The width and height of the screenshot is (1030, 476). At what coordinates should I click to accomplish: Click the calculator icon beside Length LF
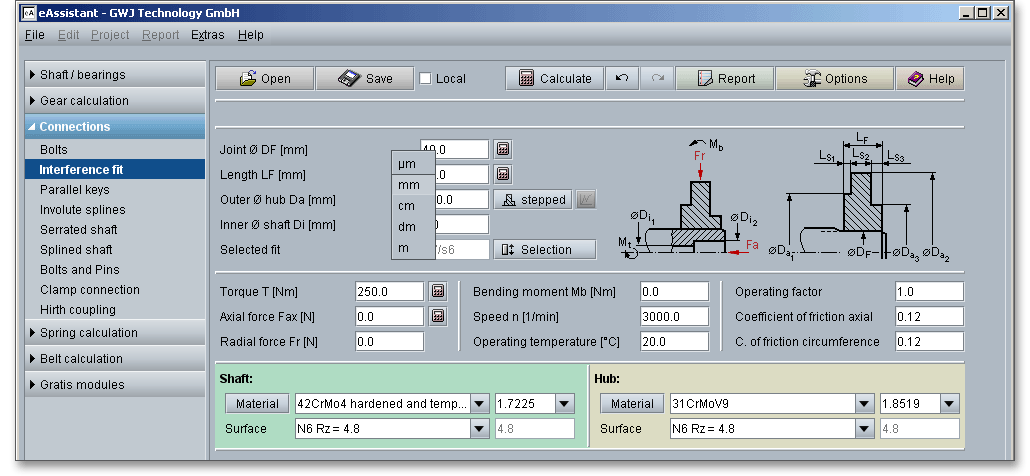point(503,174)
